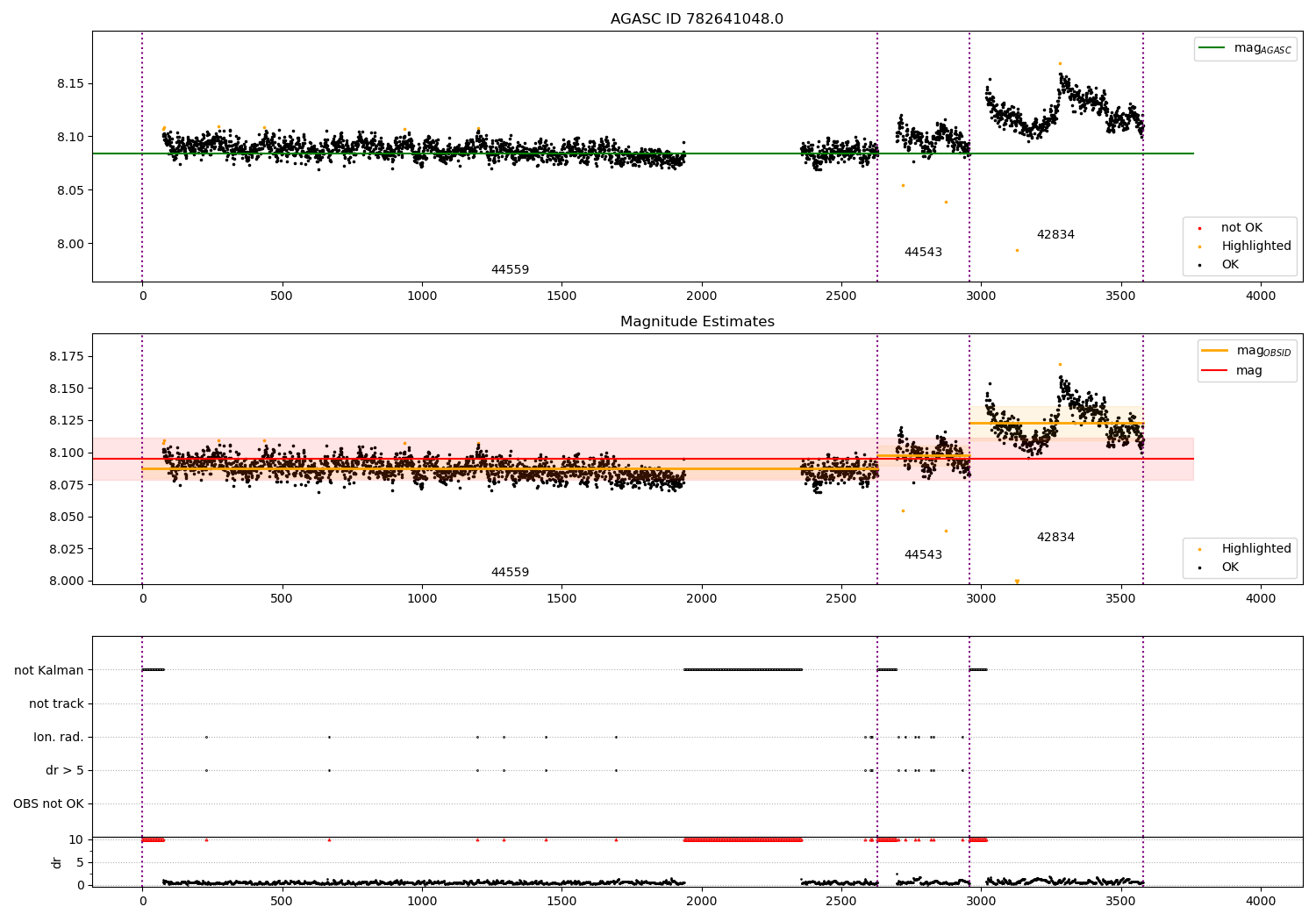Click orange outlier point near 8.00 in top plot

pyautogui.click(x=1017, y=251)
